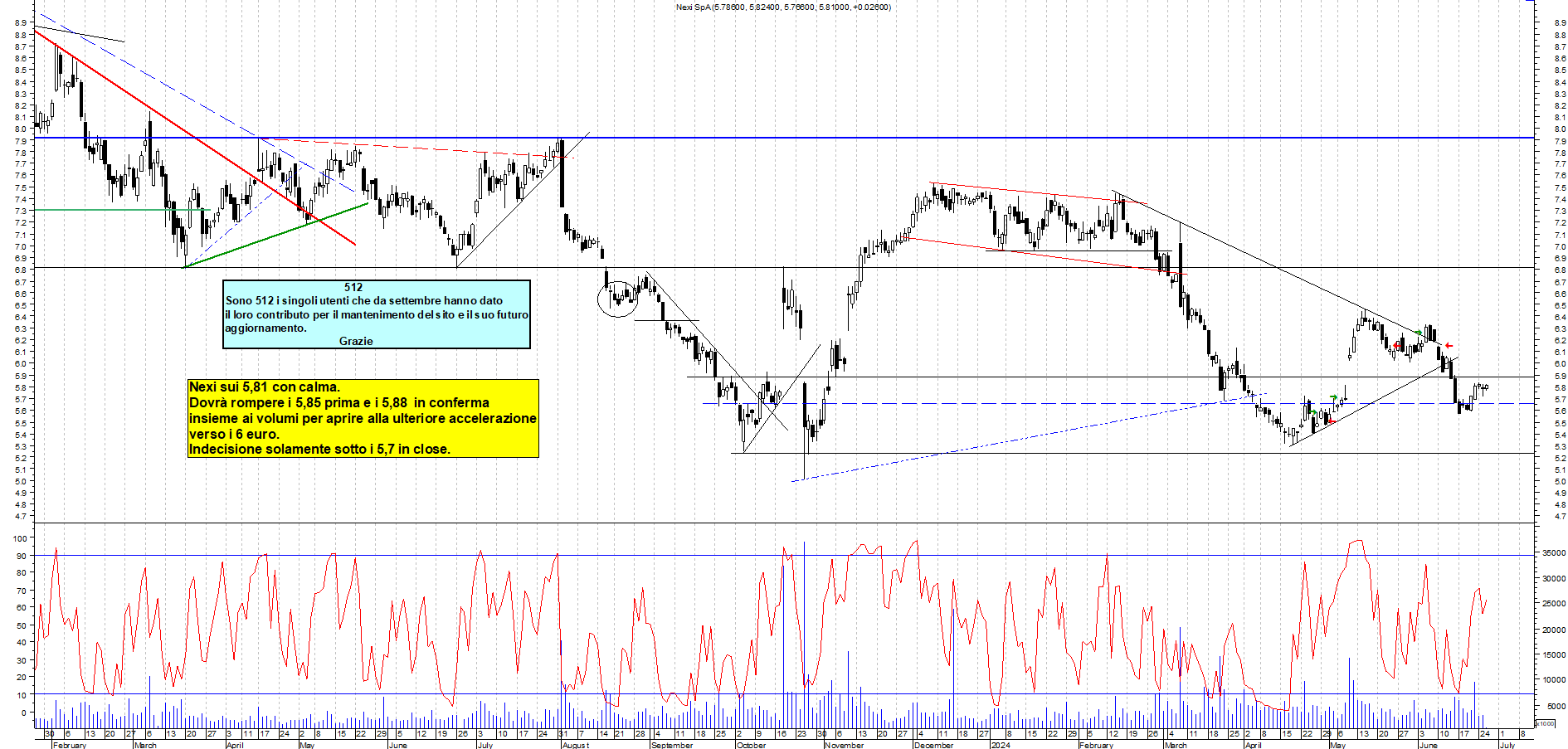The height and width of the screenshot is (749, 1568).
Task: Click the line 'Indecisione solamente sotto i 5,7 in close.'
Action: (319, 449)
